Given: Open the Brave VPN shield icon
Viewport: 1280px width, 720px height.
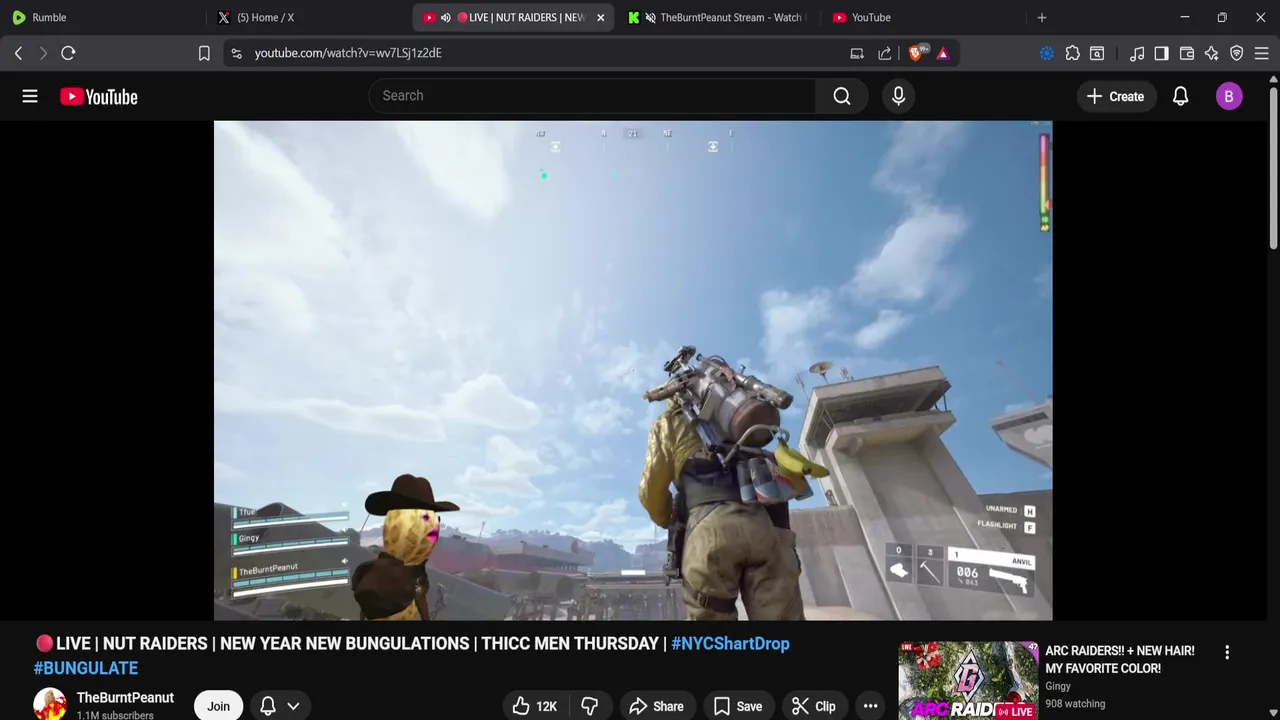Looking at the screenshot, I should [1237, 53].
